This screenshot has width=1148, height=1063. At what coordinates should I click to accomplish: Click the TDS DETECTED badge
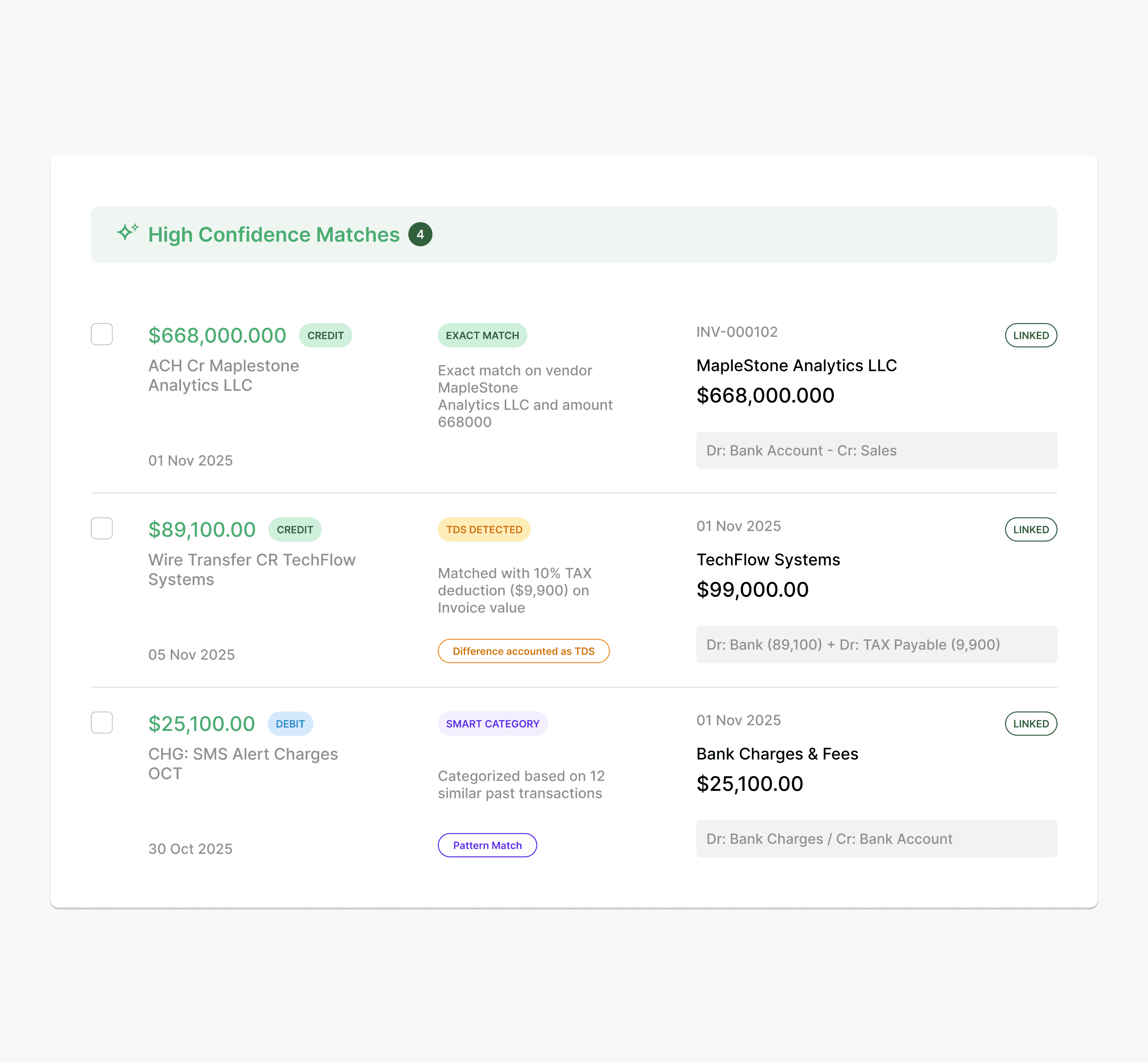click(x=484, y=529)
